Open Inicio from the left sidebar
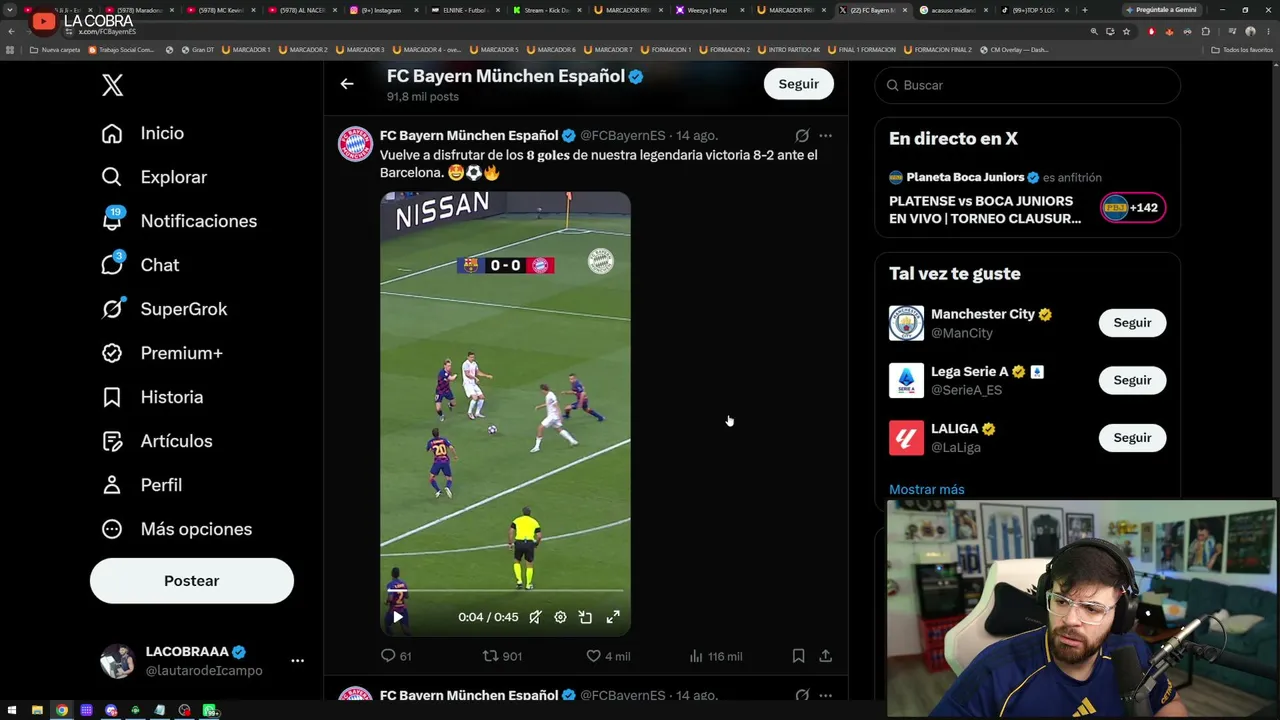Image resolution: width=1280 pixels, height=720 pixels. pos(143,133)
